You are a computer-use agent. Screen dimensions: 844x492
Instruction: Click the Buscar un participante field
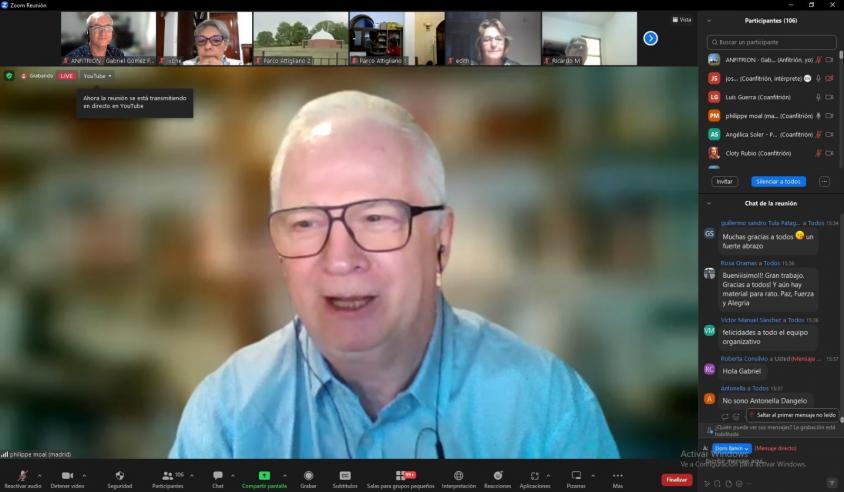click(771, 42)
